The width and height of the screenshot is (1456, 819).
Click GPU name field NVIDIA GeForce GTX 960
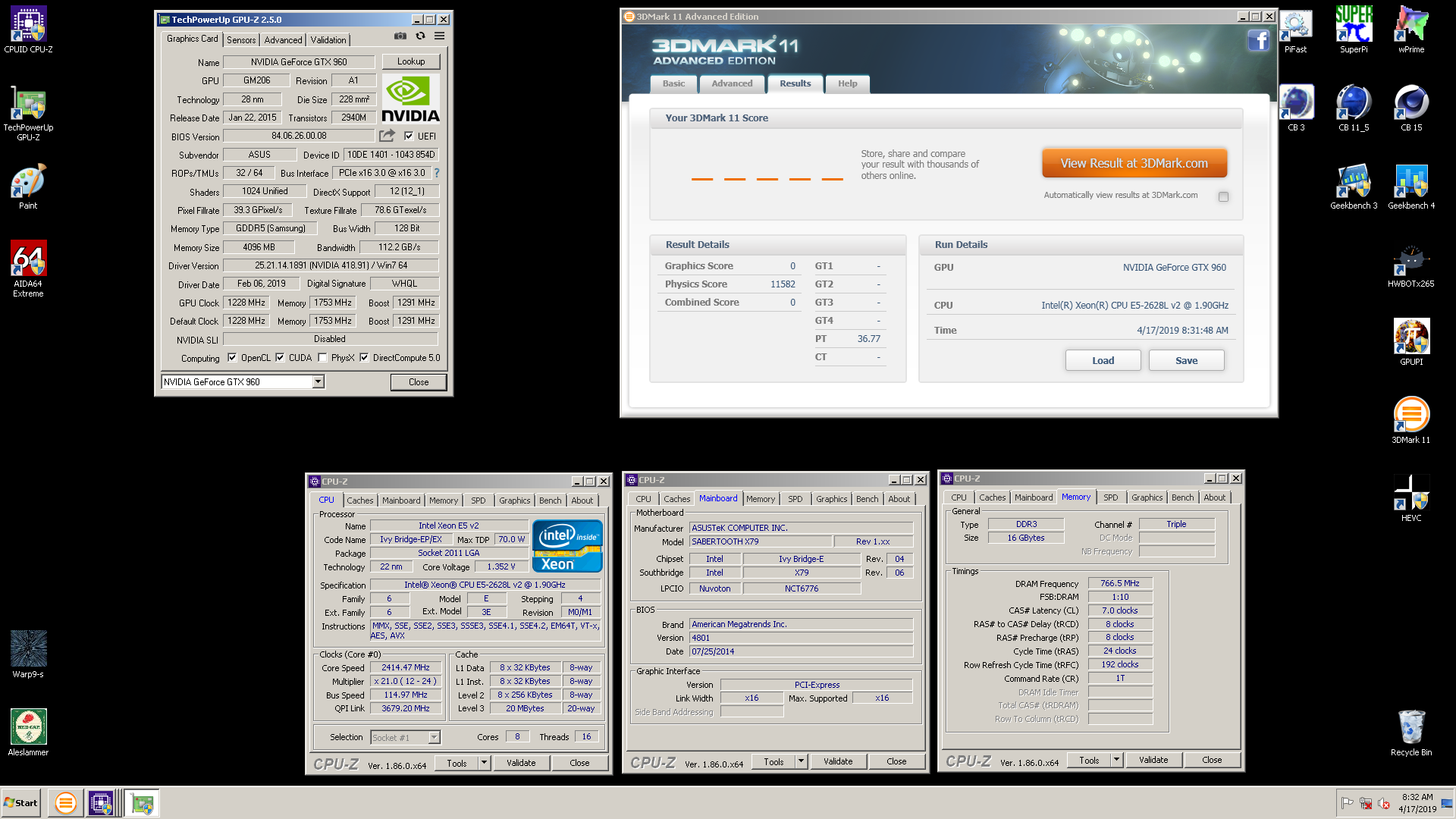click(299, 62)
